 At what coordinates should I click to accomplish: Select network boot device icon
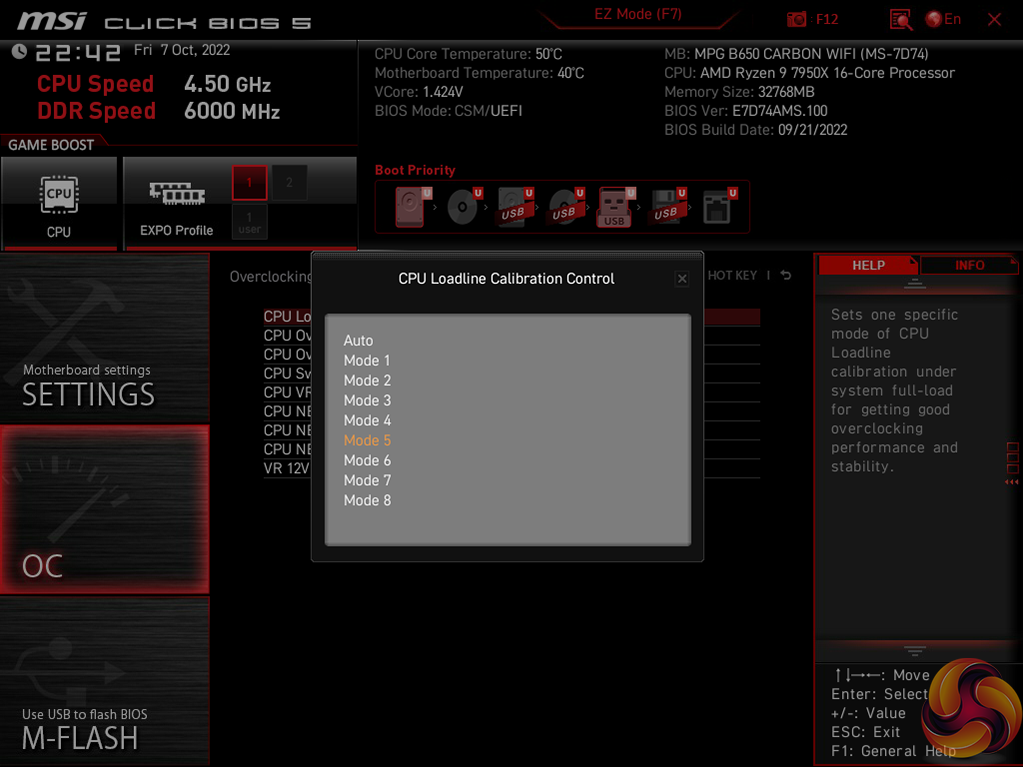click(718, 207)
